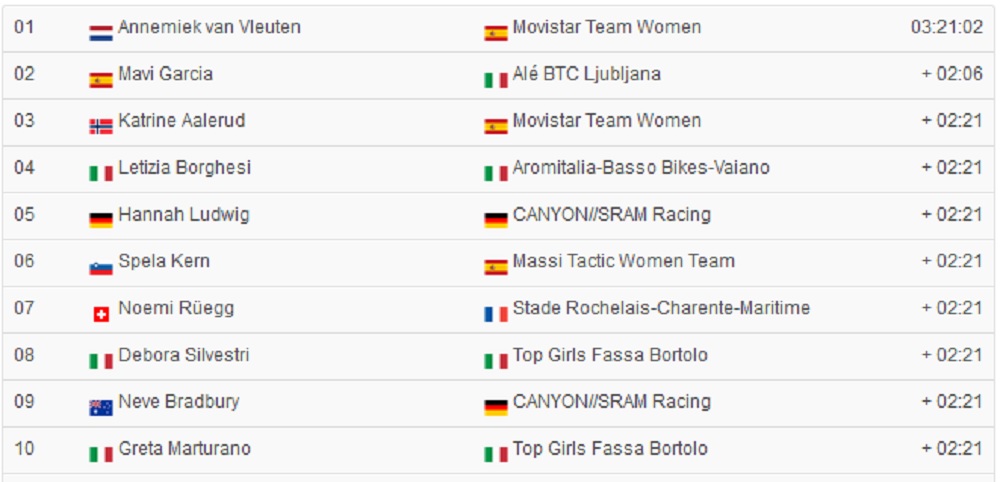Click position number 07 in results
This screenshot has width=1000, height=482.
point(24,308)
